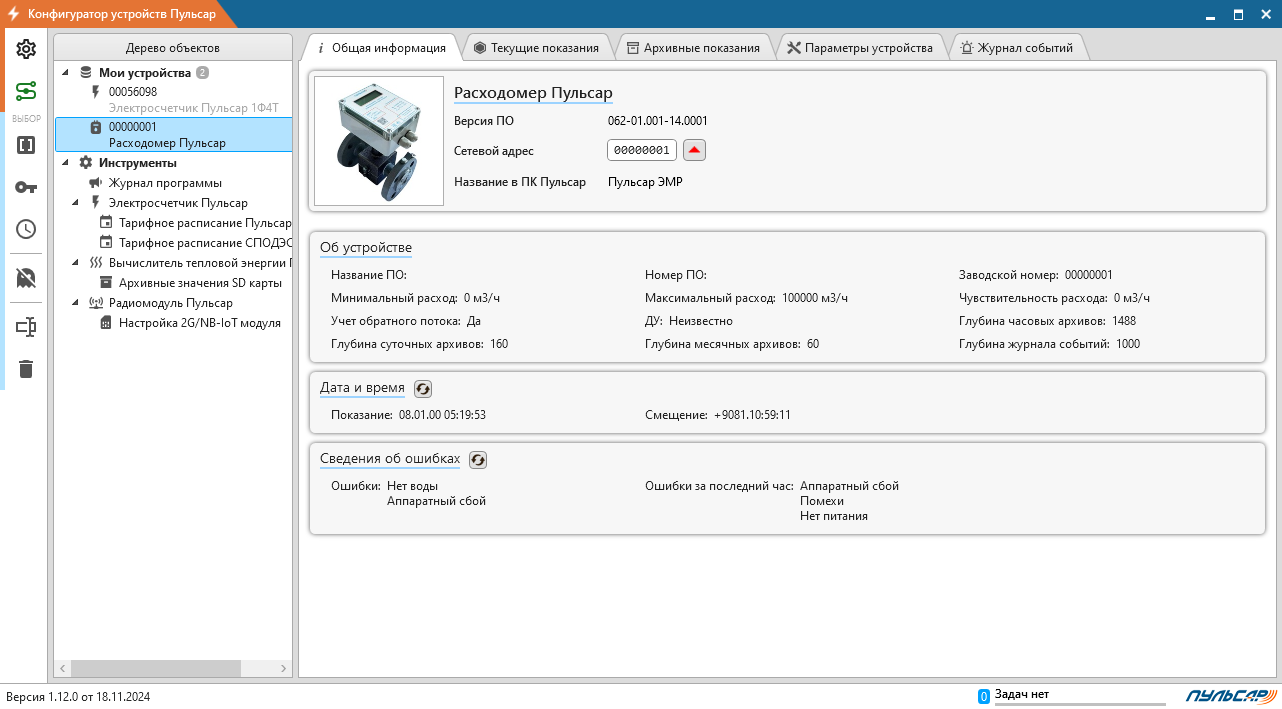
Task: Click antenna icon of Радиомодуль Пульсар
Action: point(96,303)
